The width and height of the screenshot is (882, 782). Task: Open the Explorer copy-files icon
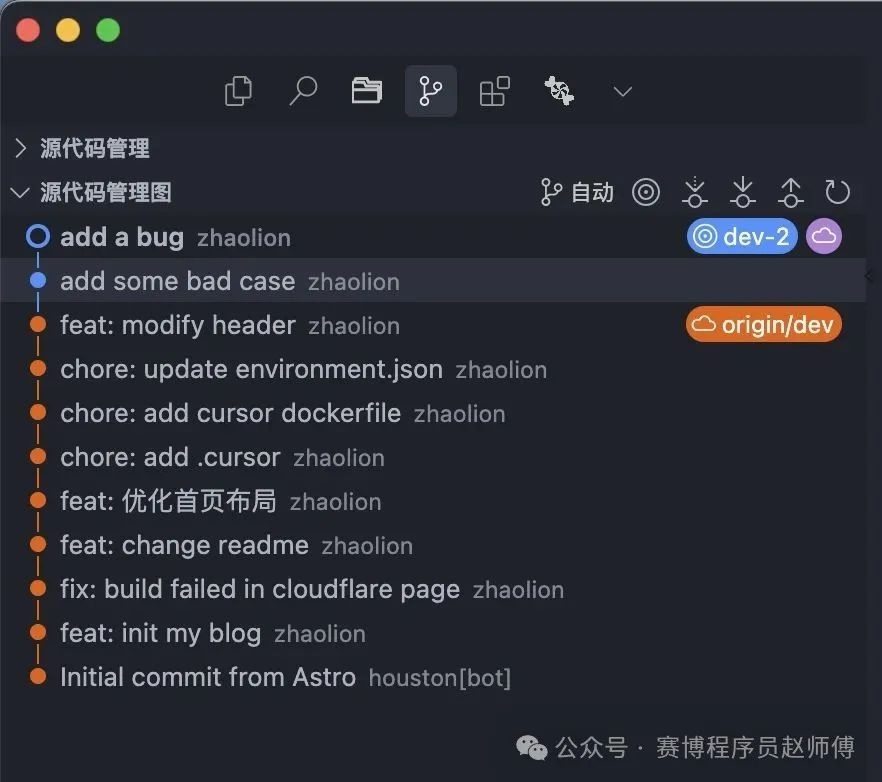[238, 91]
